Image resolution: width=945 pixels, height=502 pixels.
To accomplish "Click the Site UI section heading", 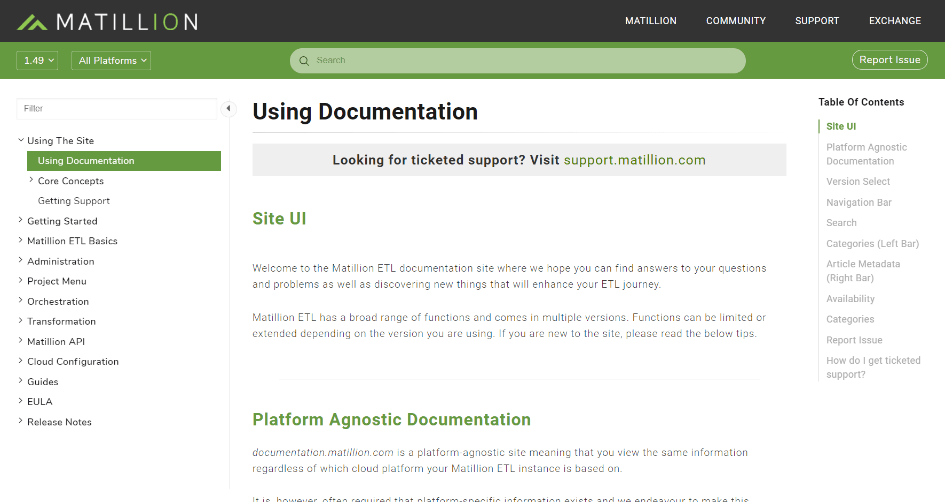I will coord(279,218).
